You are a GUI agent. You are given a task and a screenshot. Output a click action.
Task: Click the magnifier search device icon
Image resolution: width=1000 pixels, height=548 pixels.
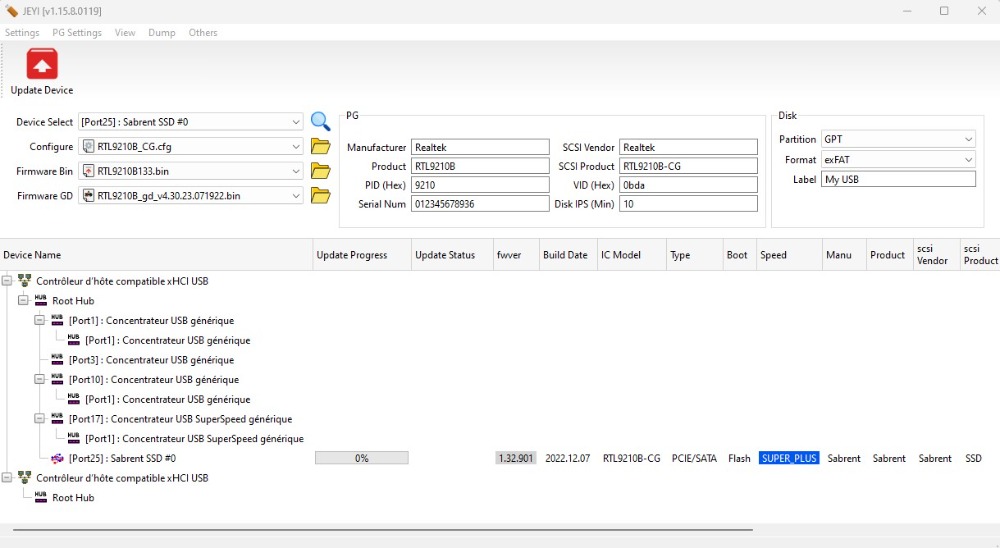tap(320, 122)
